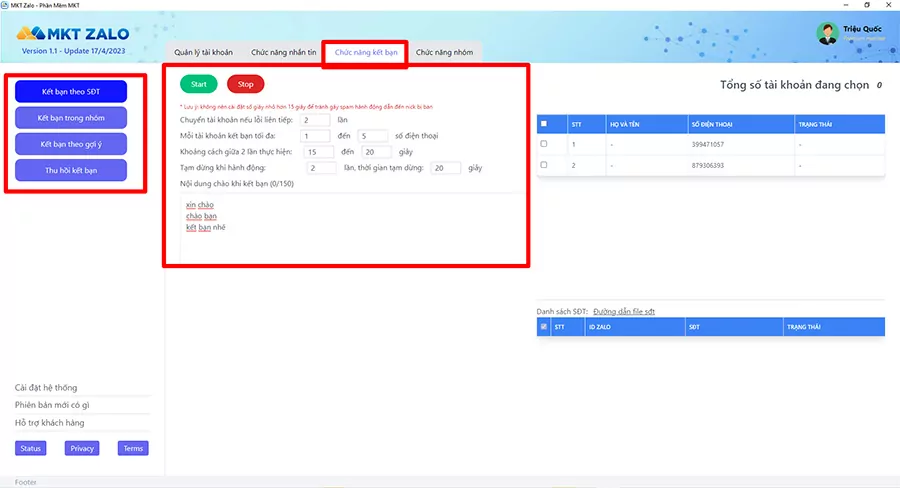Choose Kết bạn theo SĐT option

click(71, 91)
